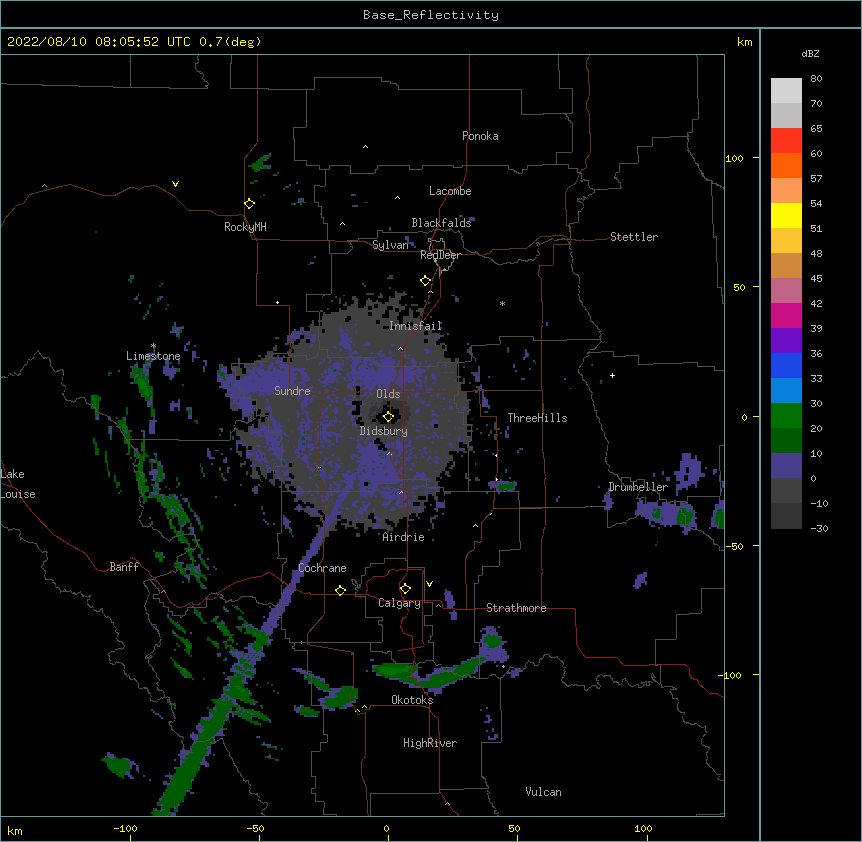Click the Cochrane town label
The image size is (862, 842).
coord(322,568)
